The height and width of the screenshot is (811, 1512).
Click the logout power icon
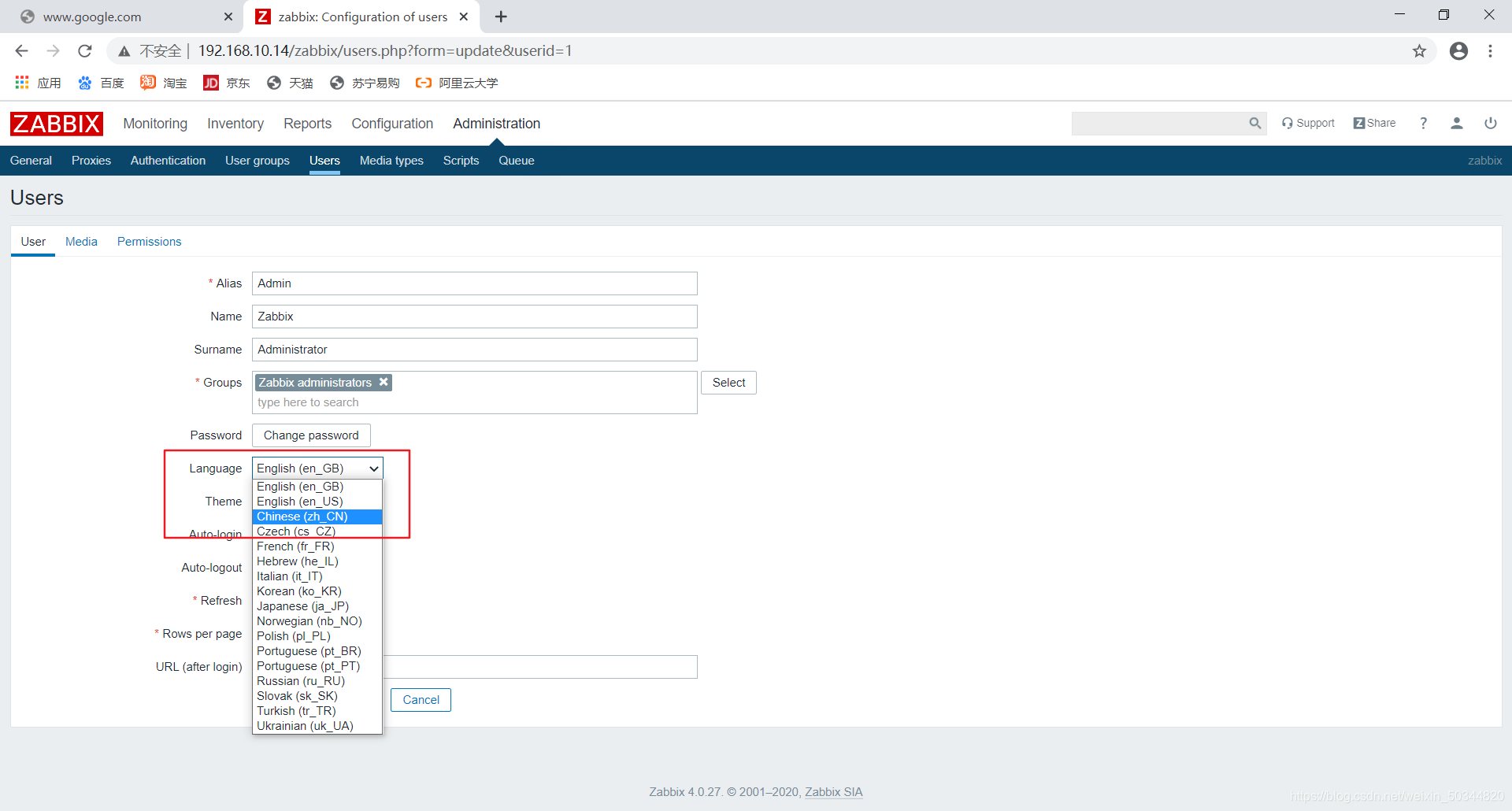[1490, 123]
